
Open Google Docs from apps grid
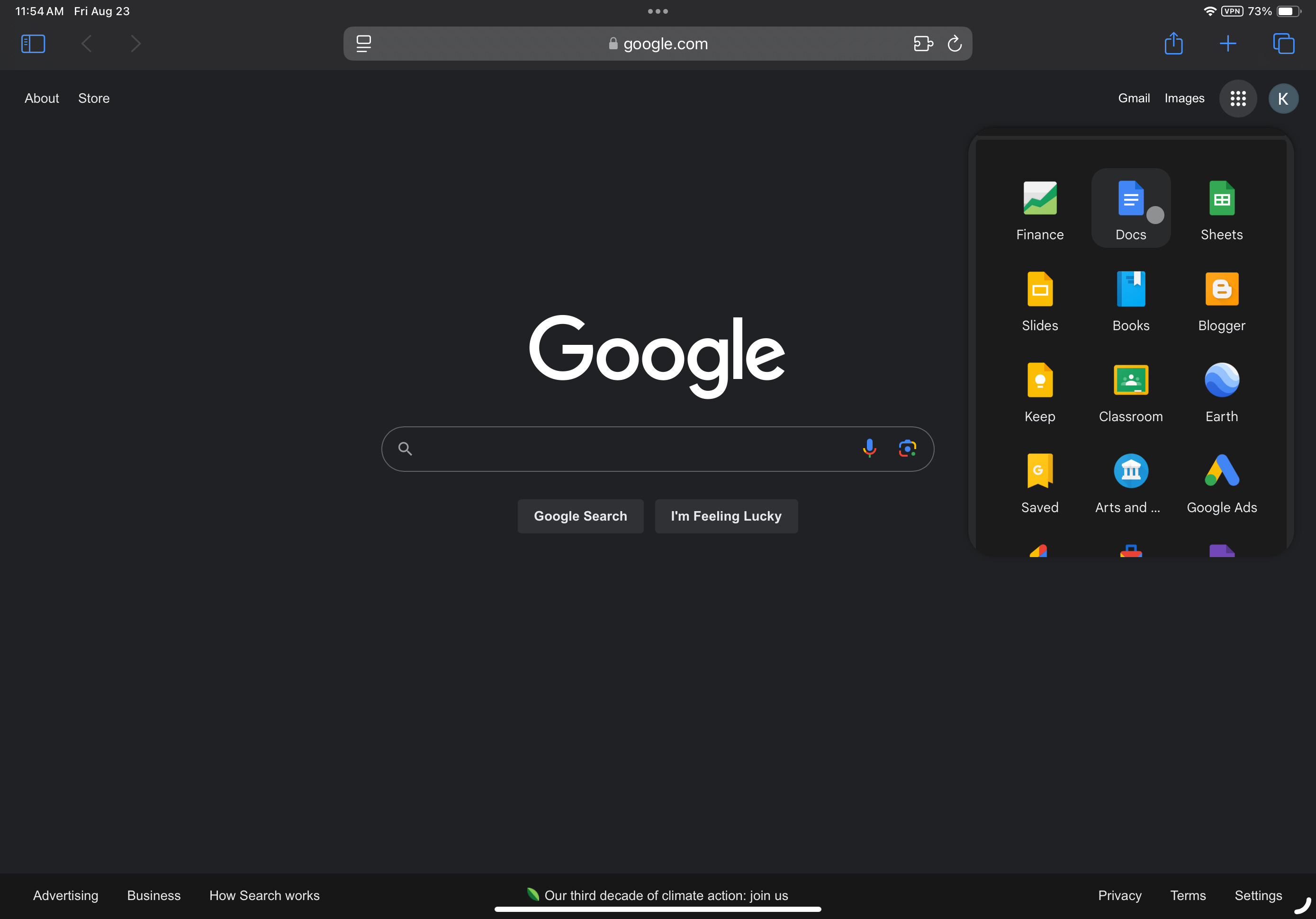pyautogui.click(x=1130, y=208)
